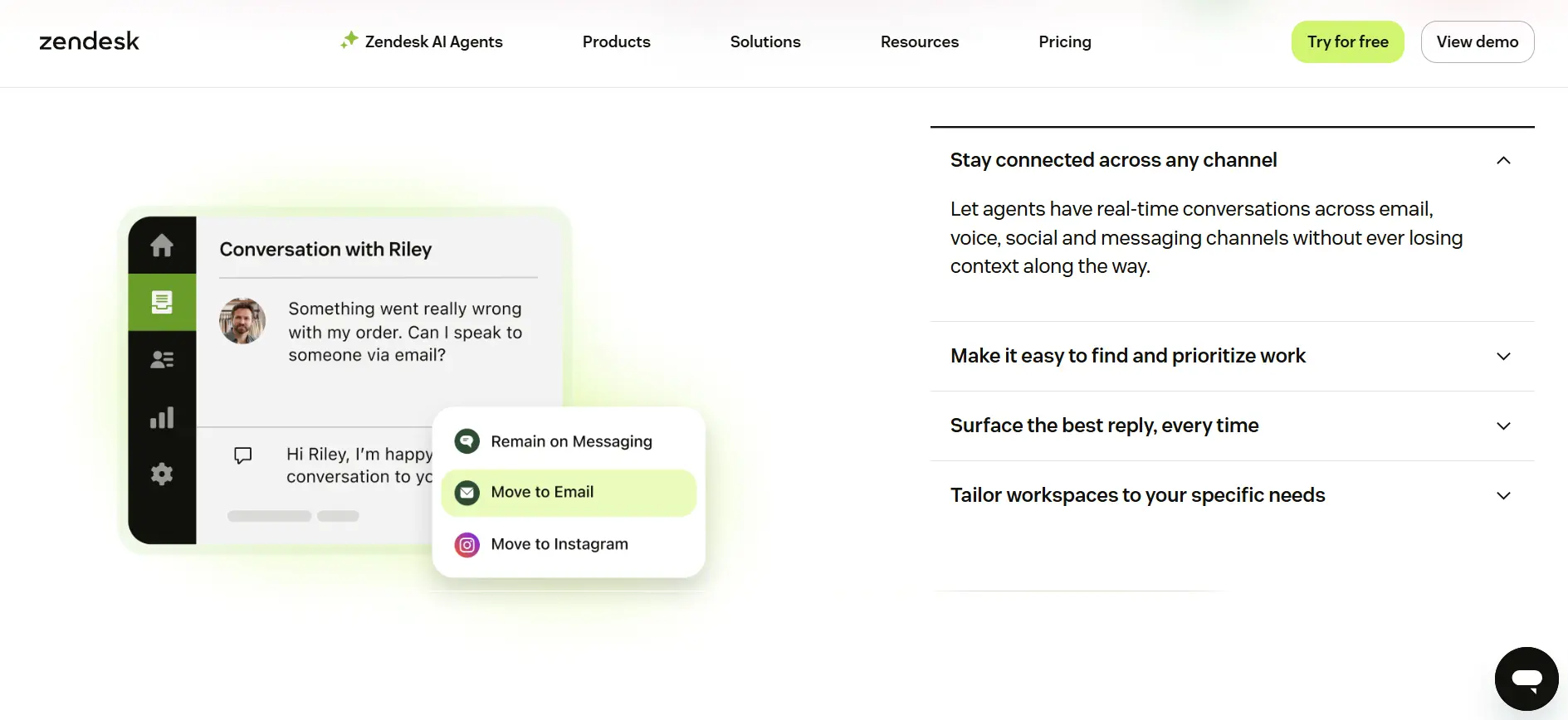This screenshot has width=1568, height=720.
Task: Select the Remain on Messaging option
Action: (570, 441)
